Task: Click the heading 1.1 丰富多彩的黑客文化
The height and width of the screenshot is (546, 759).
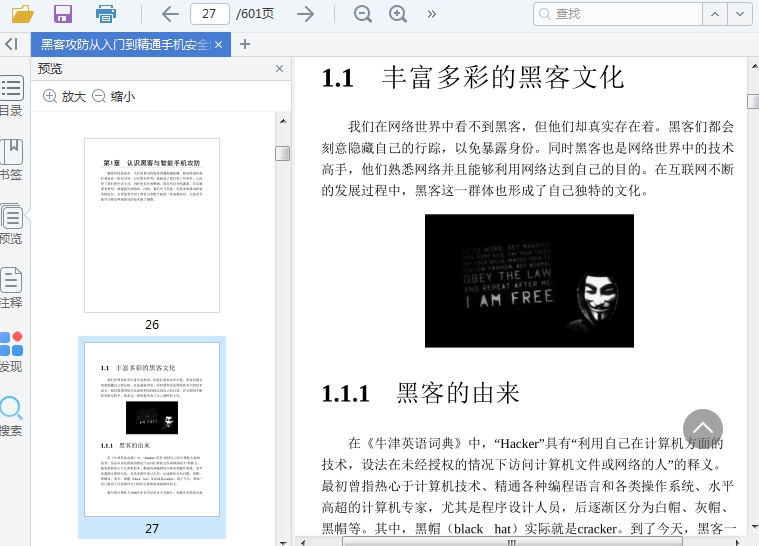Action: tap(473, 78)
